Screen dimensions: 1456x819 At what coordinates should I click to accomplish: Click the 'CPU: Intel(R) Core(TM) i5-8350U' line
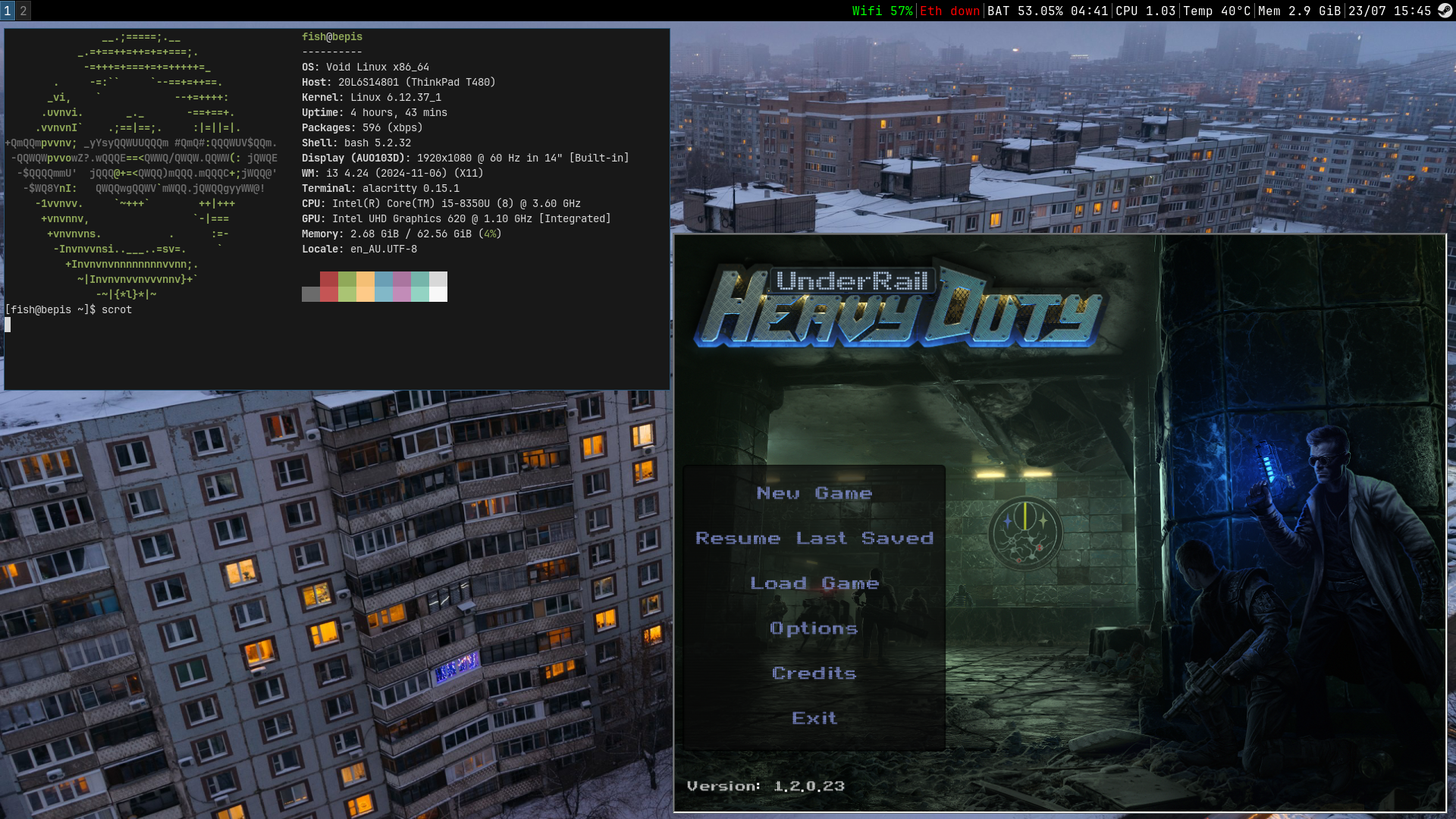[x=441, y=203]
